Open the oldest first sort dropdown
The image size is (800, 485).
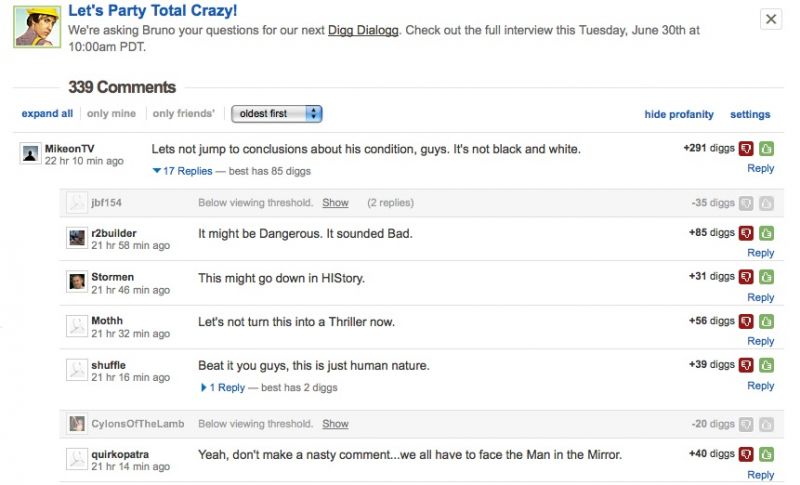(277, 114)
